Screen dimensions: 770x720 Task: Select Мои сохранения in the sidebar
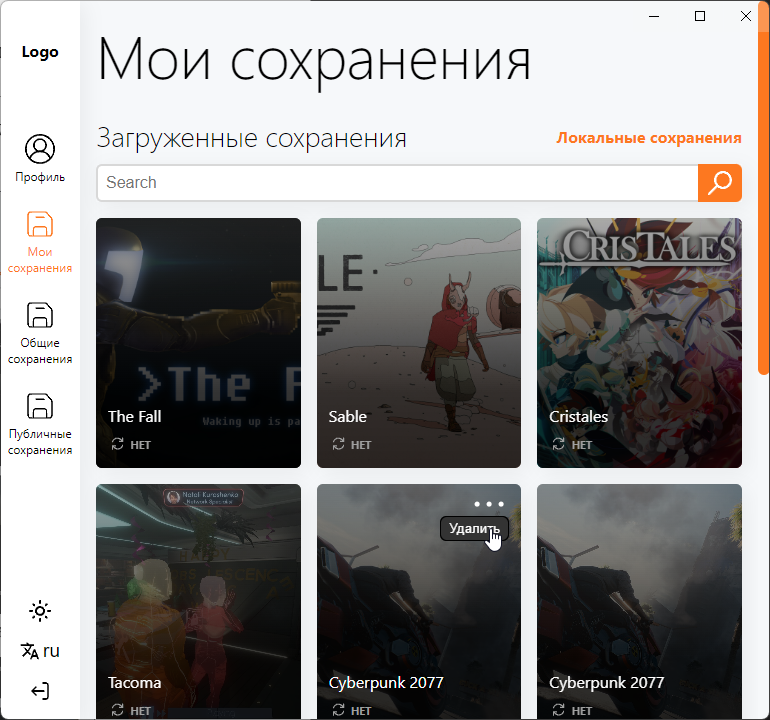[40, 243]
